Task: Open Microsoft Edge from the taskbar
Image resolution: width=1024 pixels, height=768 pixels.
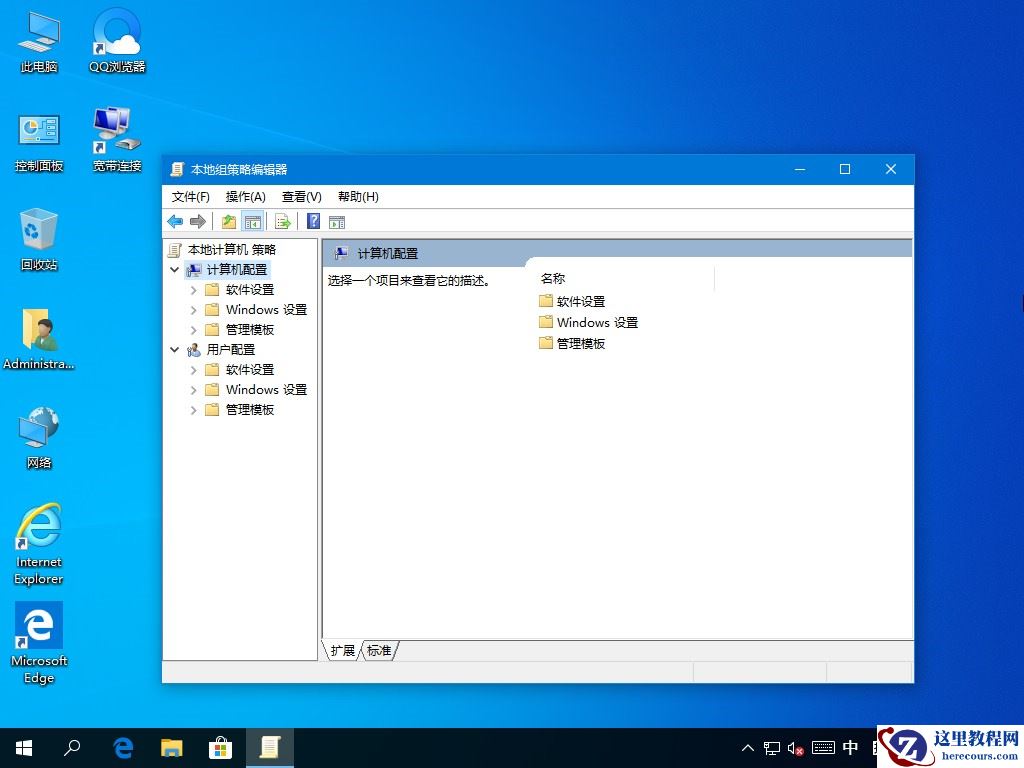Action: coord(123,747)
